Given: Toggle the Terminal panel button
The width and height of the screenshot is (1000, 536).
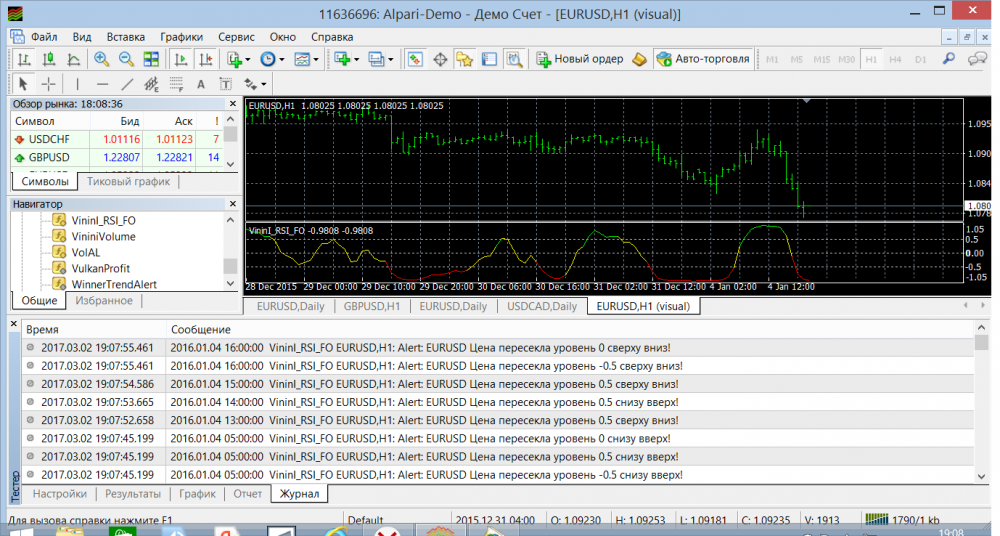Looking at the screenshot, I should coord(489,59).
